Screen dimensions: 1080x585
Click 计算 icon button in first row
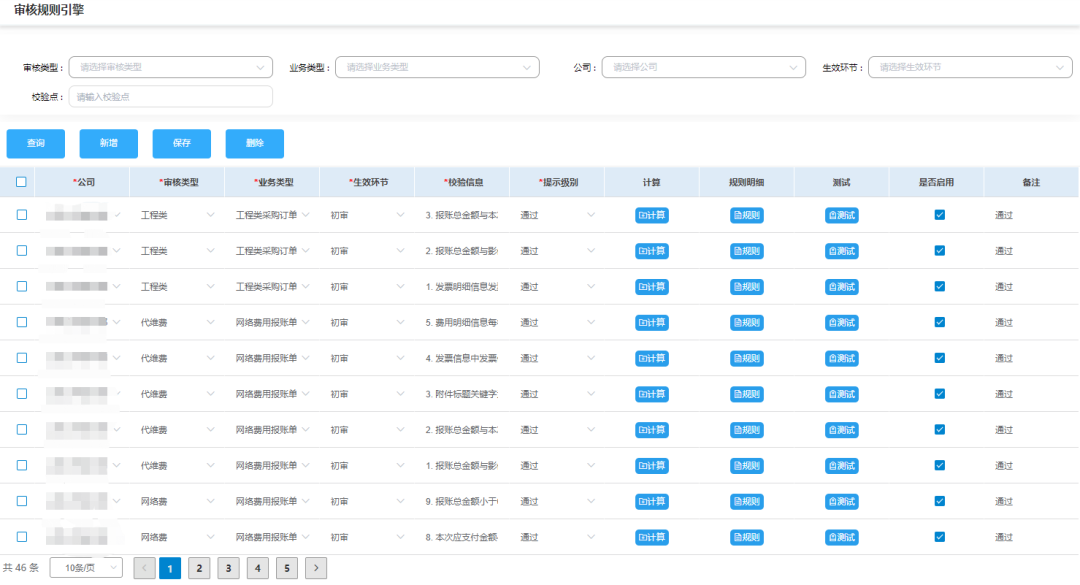pos(651,215)
